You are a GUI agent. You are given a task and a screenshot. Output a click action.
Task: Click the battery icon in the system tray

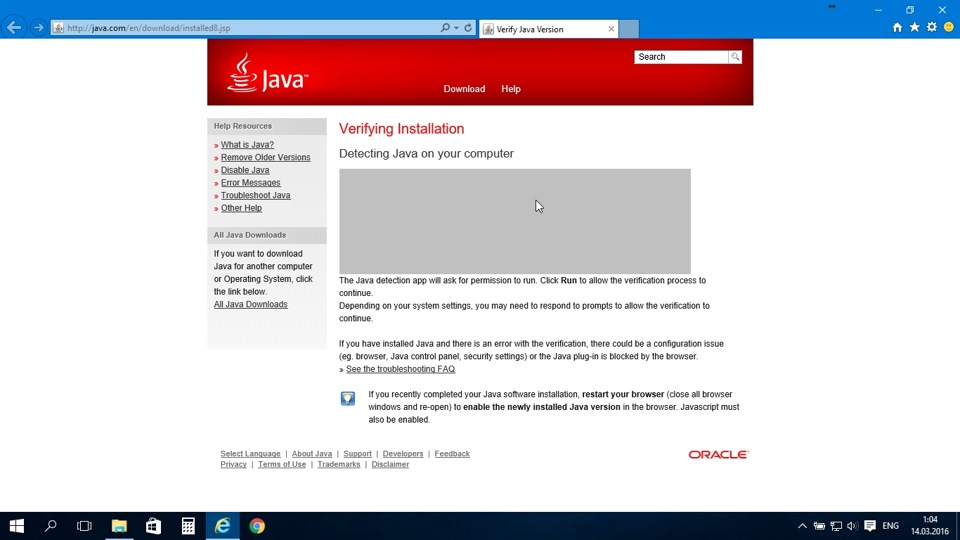coord(819,526)
